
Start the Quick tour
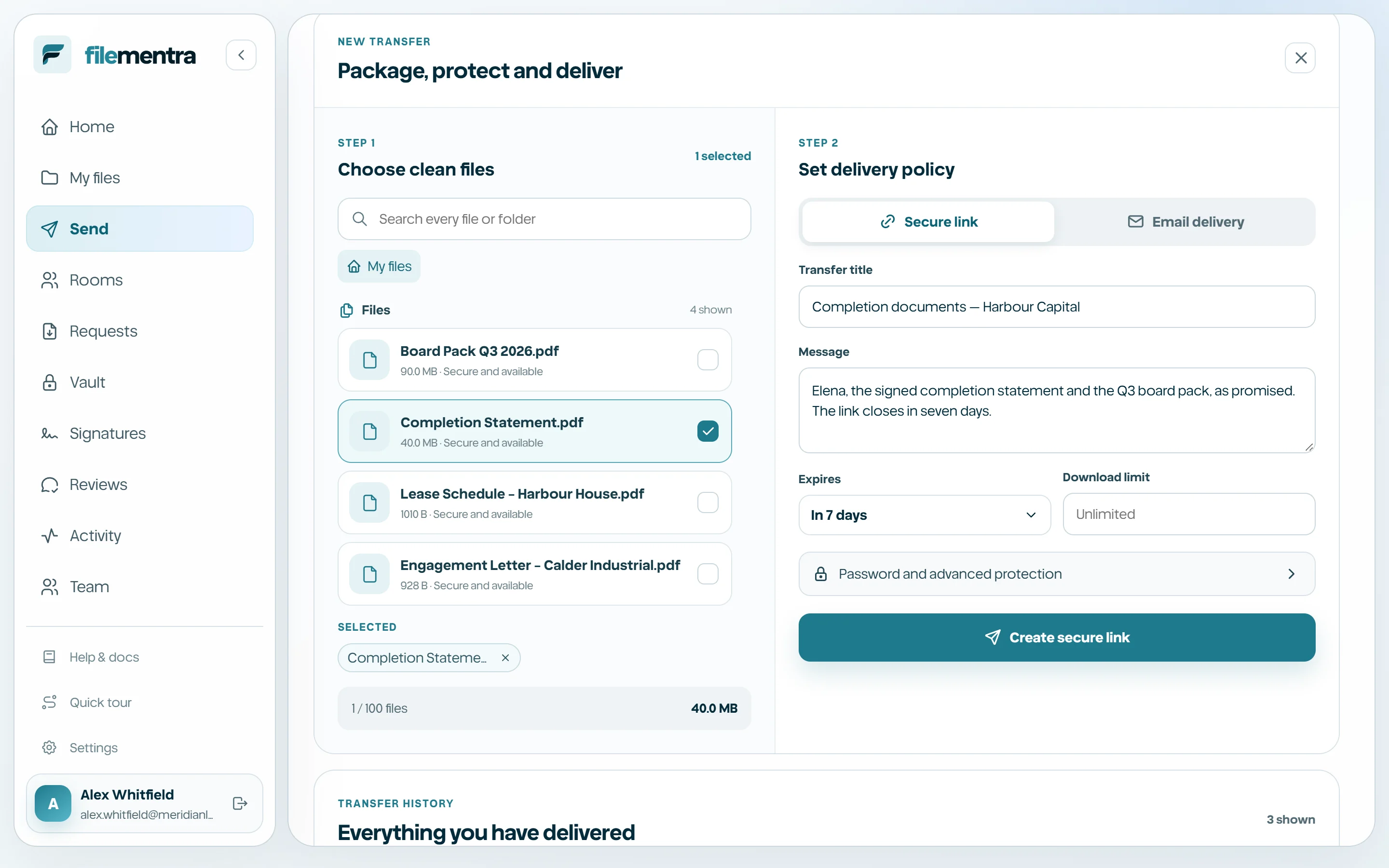139,702
